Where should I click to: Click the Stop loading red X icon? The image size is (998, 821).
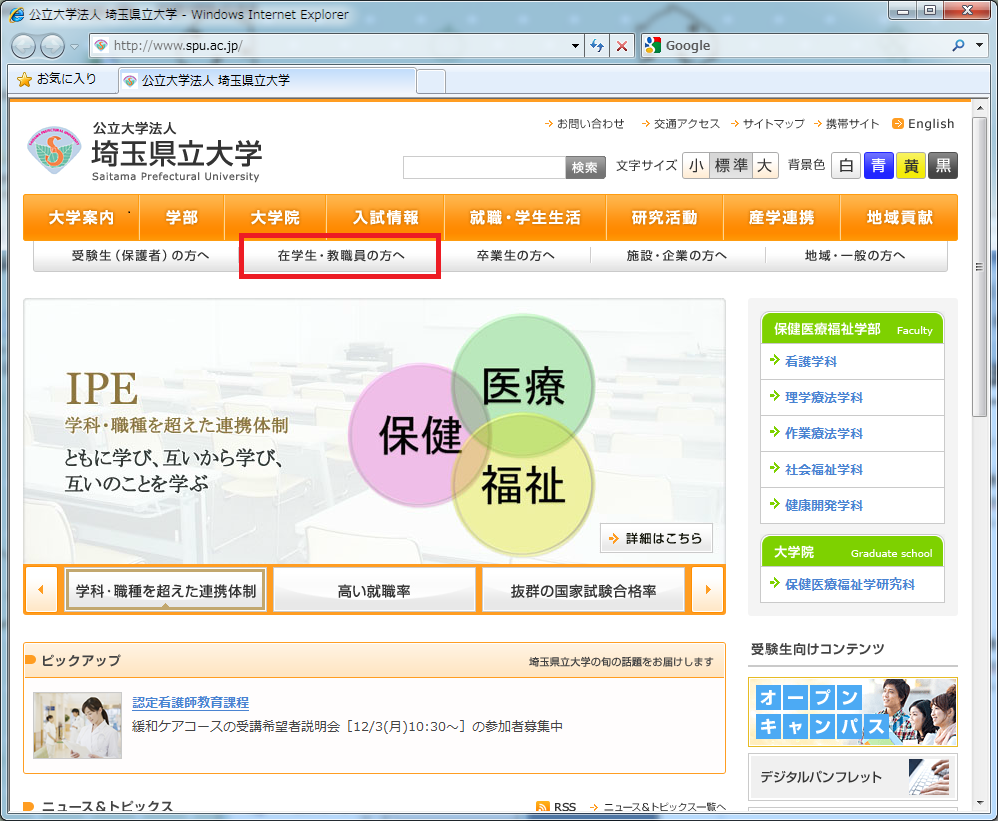[x=622, y=46]
